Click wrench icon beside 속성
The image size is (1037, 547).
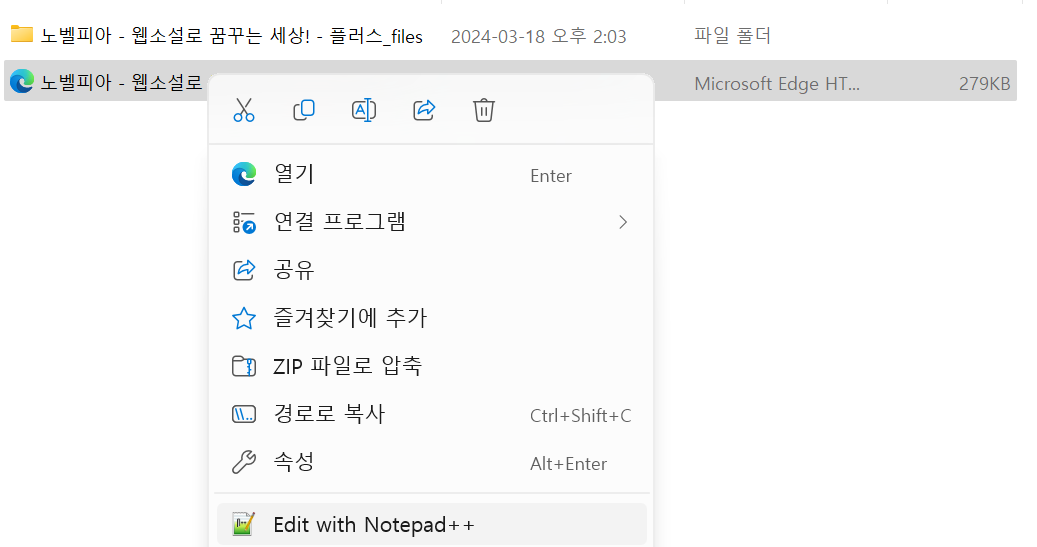[x=243, y=462]
